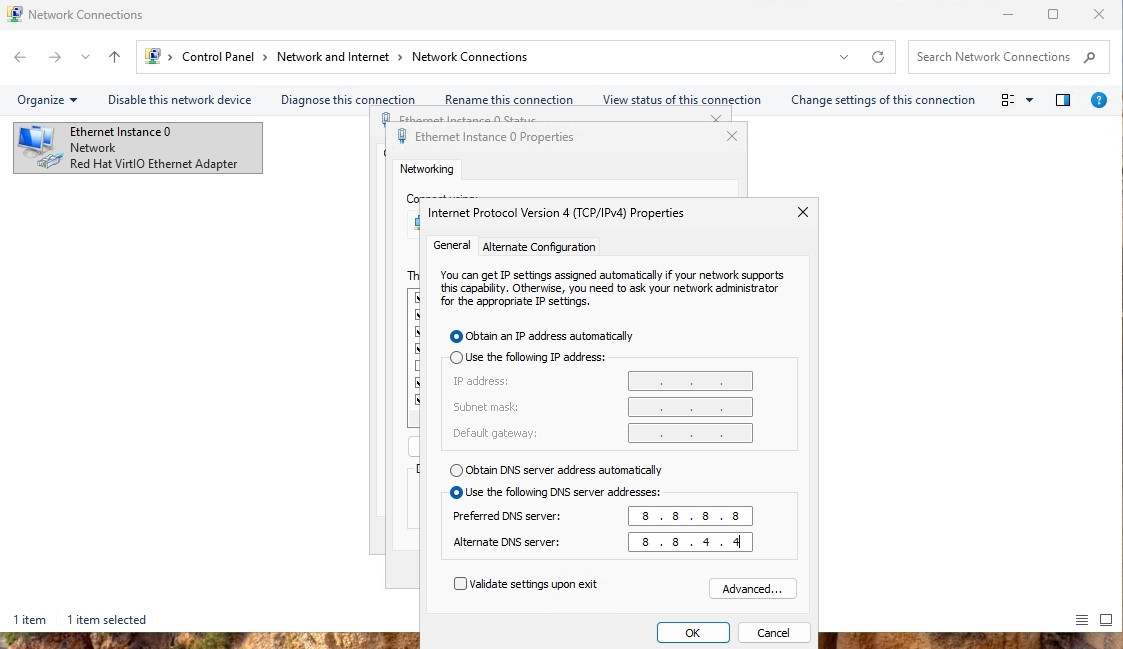Toggle the preview pane icon
This screenshot has height=649, width=1123.
[x=1063, y=100]
